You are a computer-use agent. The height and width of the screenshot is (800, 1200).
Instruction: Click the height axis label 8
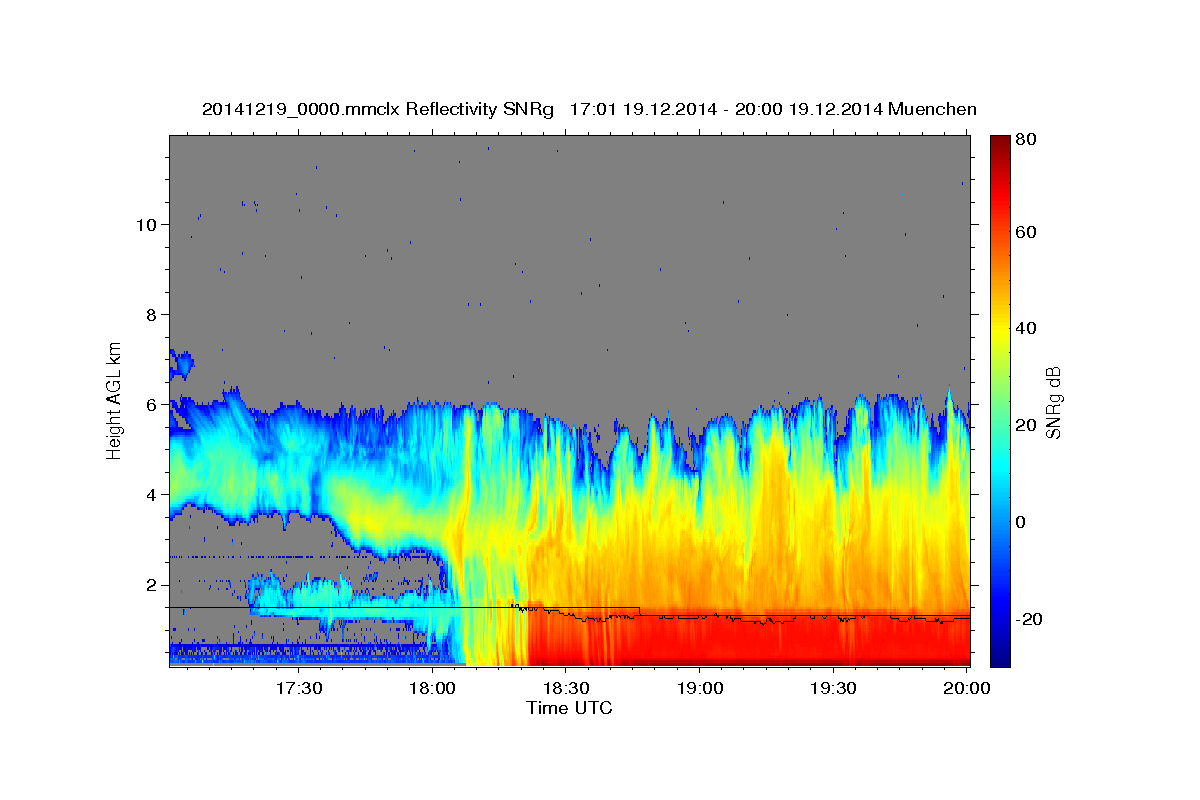[152, 314]
